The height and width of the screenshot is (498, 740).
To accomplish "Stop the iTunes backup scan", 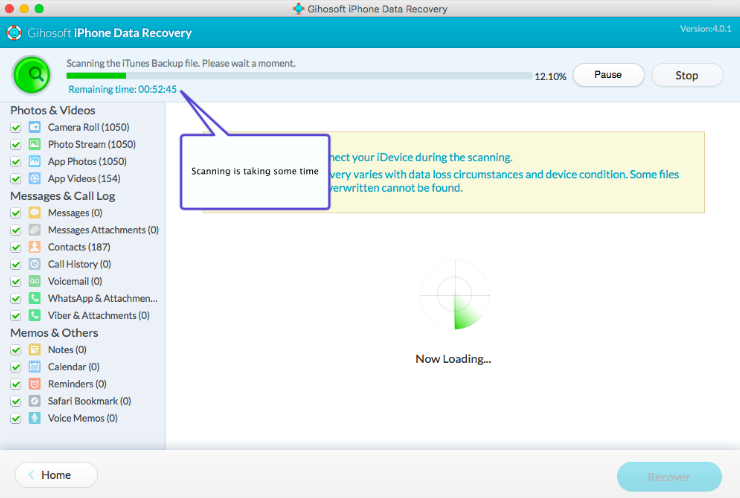I will [x=687, y=75].
